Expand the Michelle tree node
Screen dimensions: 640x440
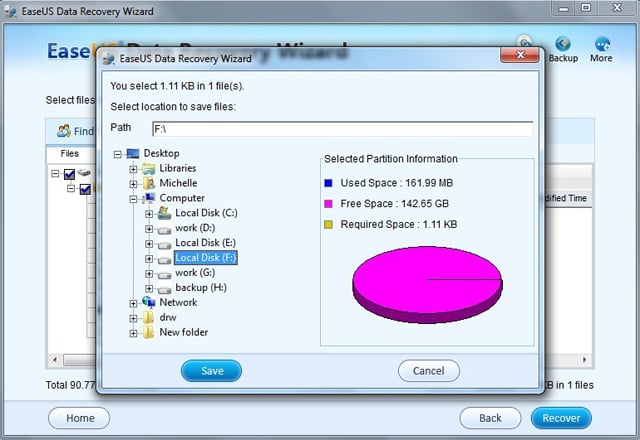(133, 184)
